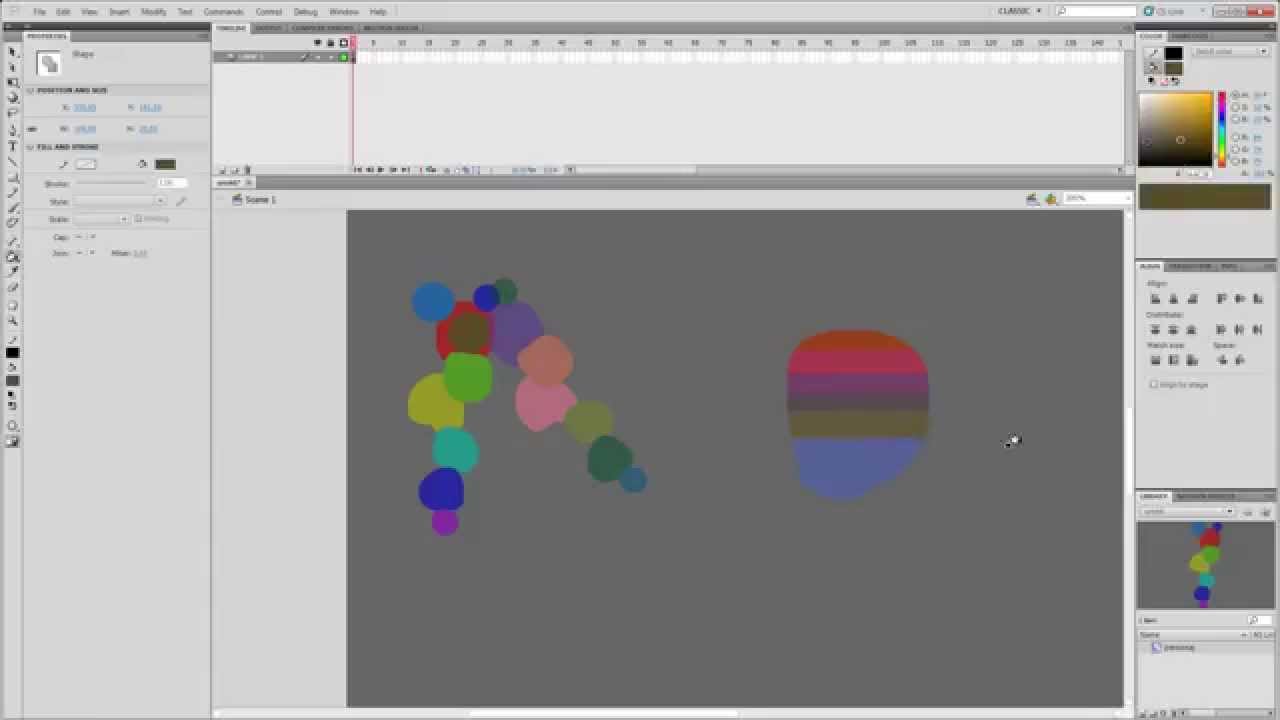Click the lock-all-layers icon in timeline header

pos(331,43)
